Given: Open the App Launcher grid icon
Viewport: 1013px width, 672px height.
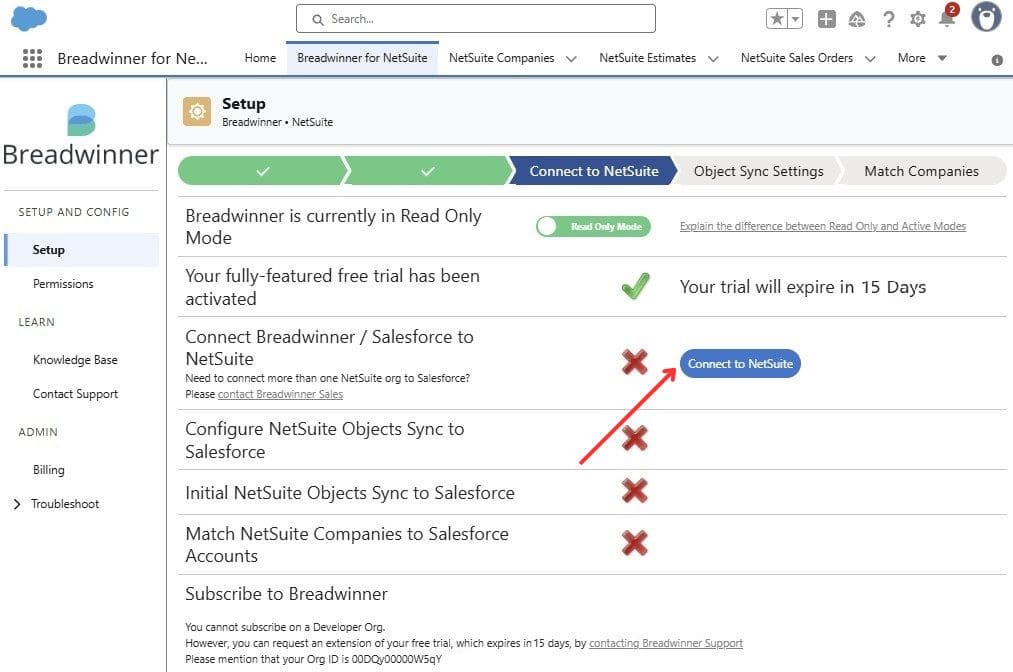Looking at the screenshot, I should [x=32, y=58].
